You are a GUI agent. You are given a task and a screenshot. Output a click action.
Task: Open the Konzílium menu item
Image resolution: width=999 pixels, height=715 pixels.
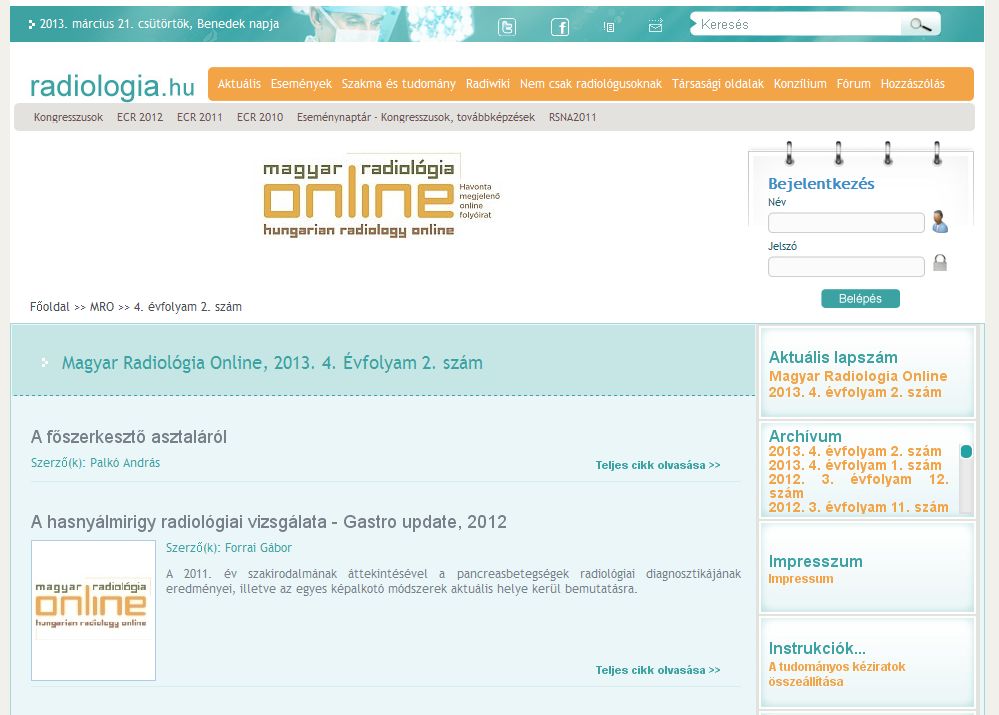click(800, 83)
